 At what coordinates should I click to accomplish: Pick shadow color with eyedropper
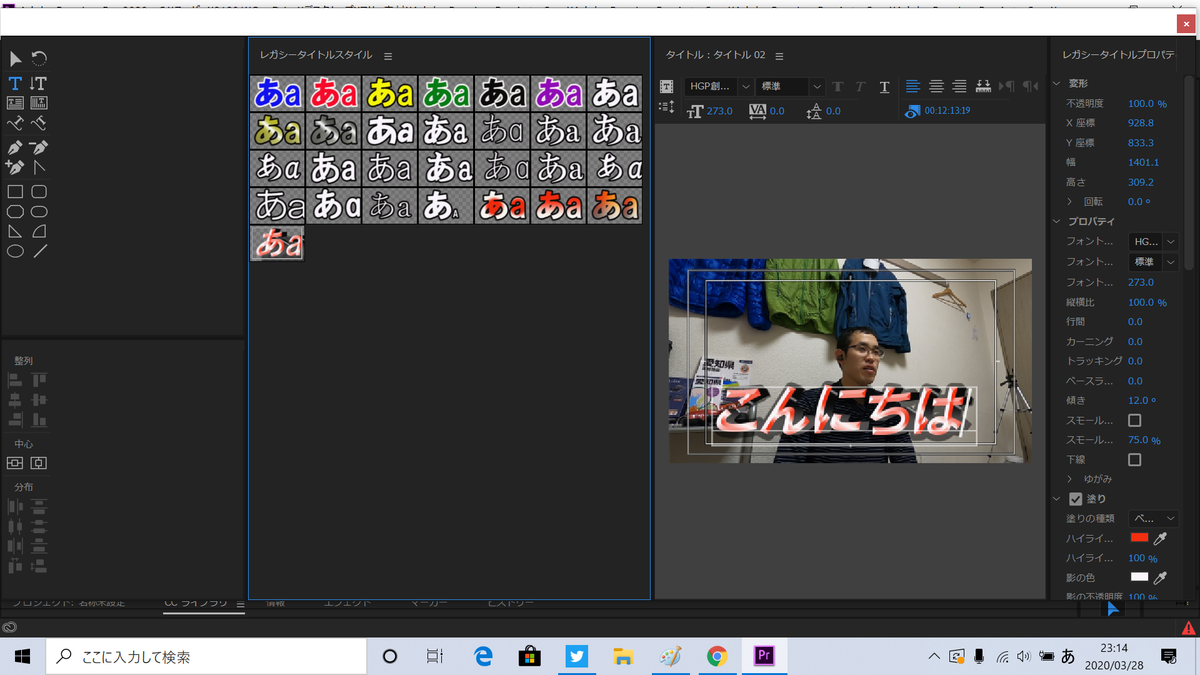(1161, 578)
